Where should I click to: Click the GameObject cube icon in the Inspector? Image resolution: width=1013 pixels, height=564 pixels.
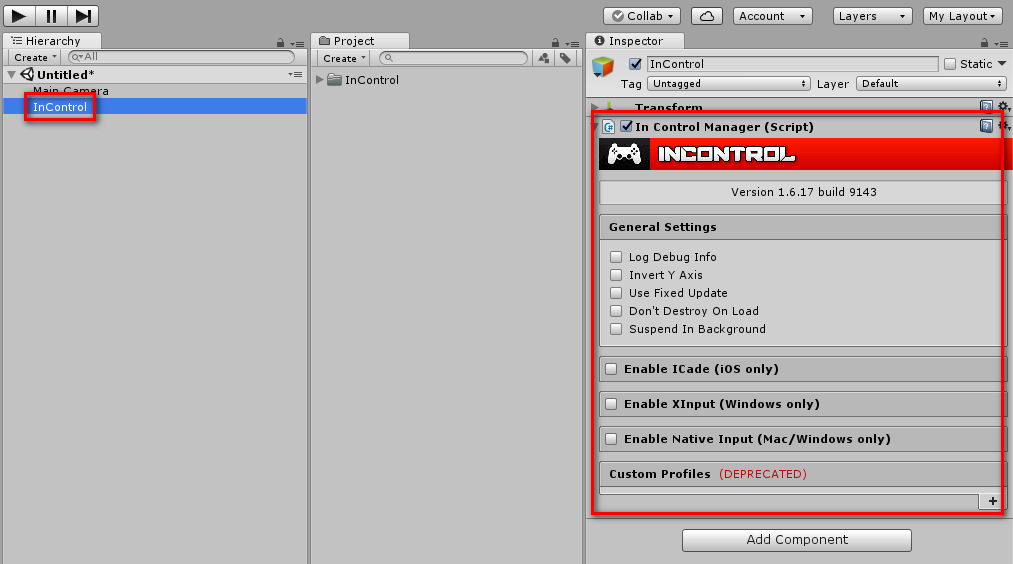(602, 67)
